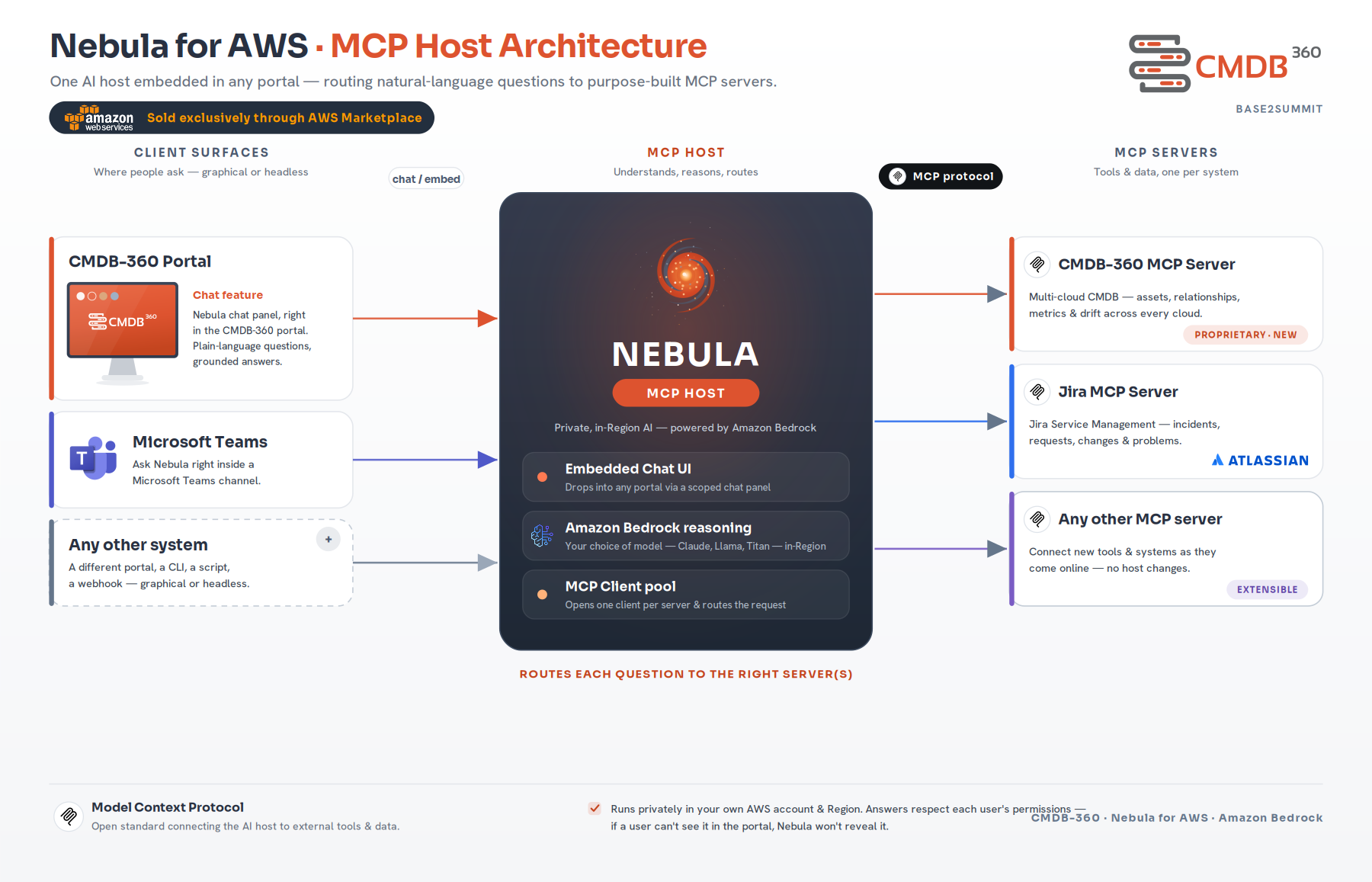Viewport: 1372px width, 882px height.
Task: Click Any other MCP server heading
Action: coord(1140,519)
